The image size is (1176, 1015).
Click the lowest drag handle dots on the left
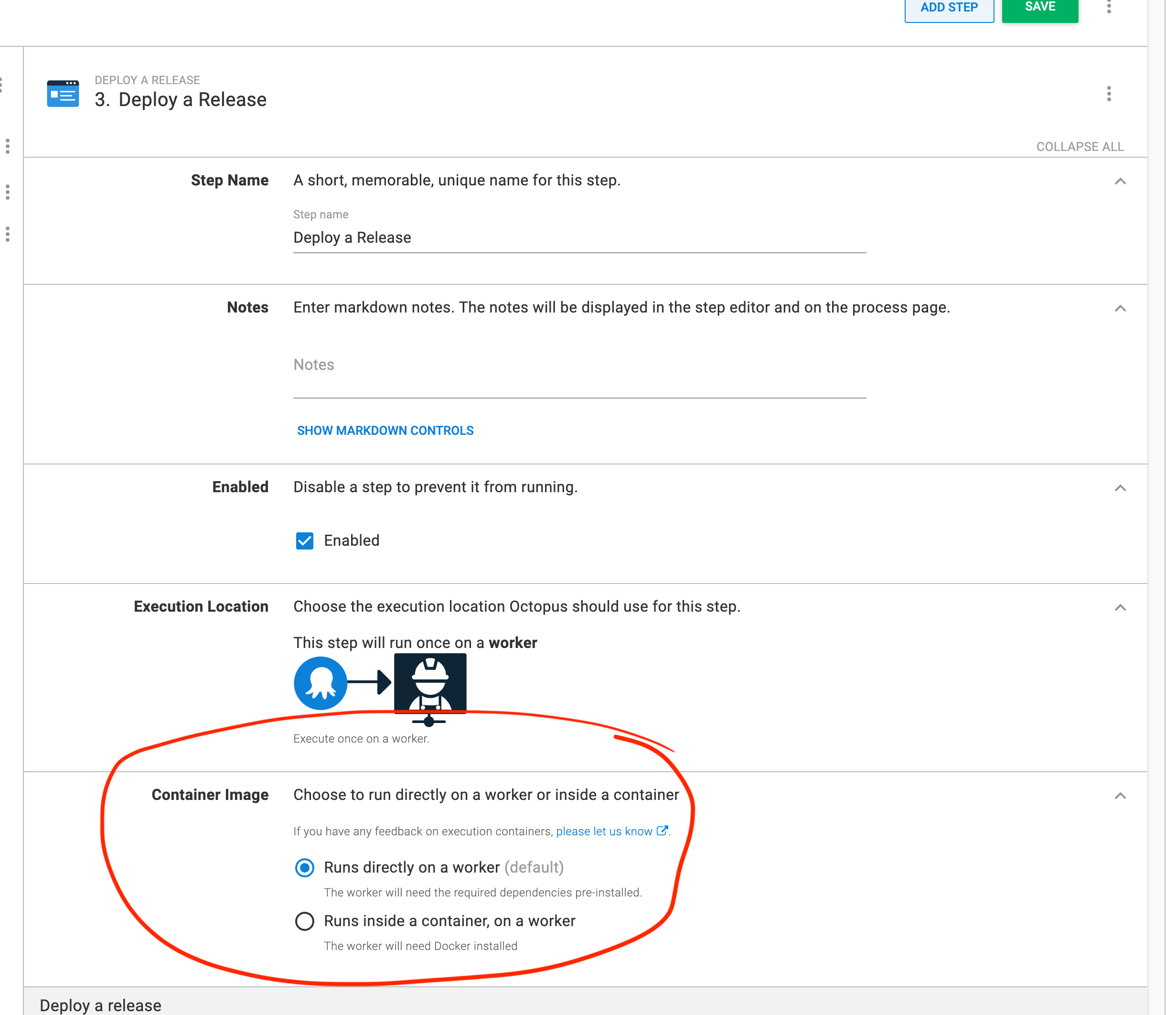(8, 235)
